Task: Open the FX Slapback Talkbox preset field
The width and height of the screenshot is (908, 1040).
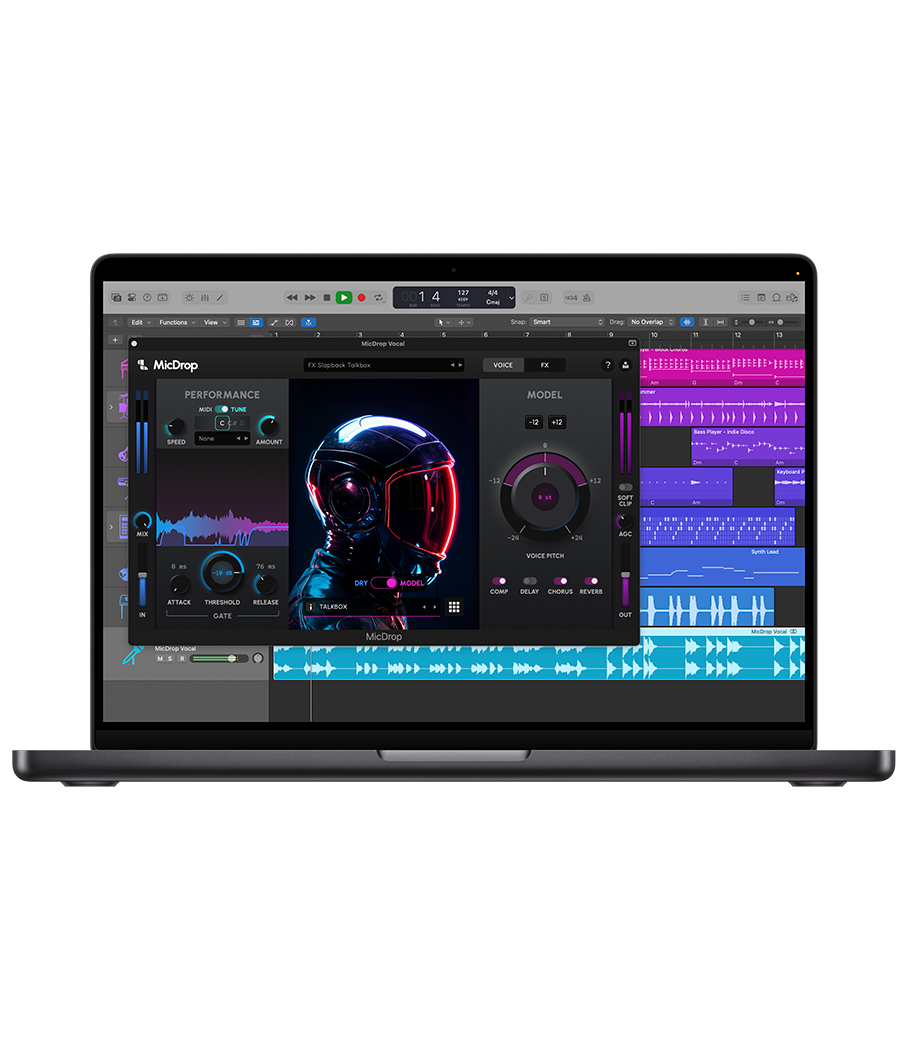Action: point(384,365)
